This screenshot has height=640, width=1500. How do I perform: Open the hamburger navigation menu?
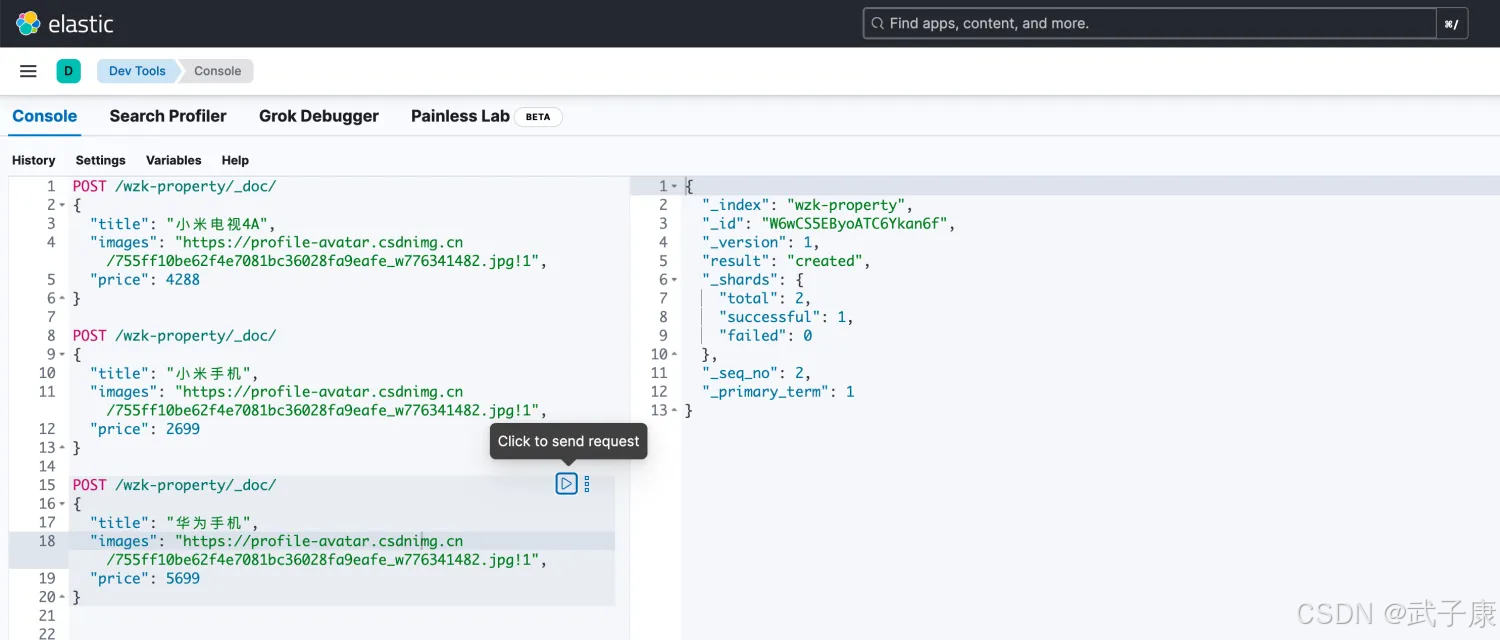point(28,71)
